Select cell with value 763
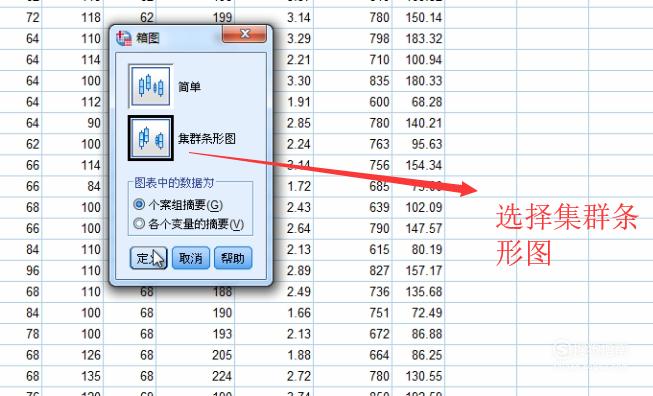The height and width of the screenshot is (396, 653). tap(353, 144)
